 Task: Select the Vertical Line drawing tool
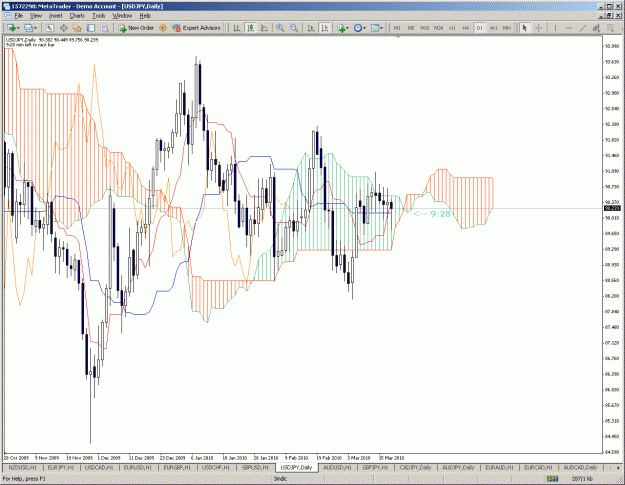pos(555,28)
